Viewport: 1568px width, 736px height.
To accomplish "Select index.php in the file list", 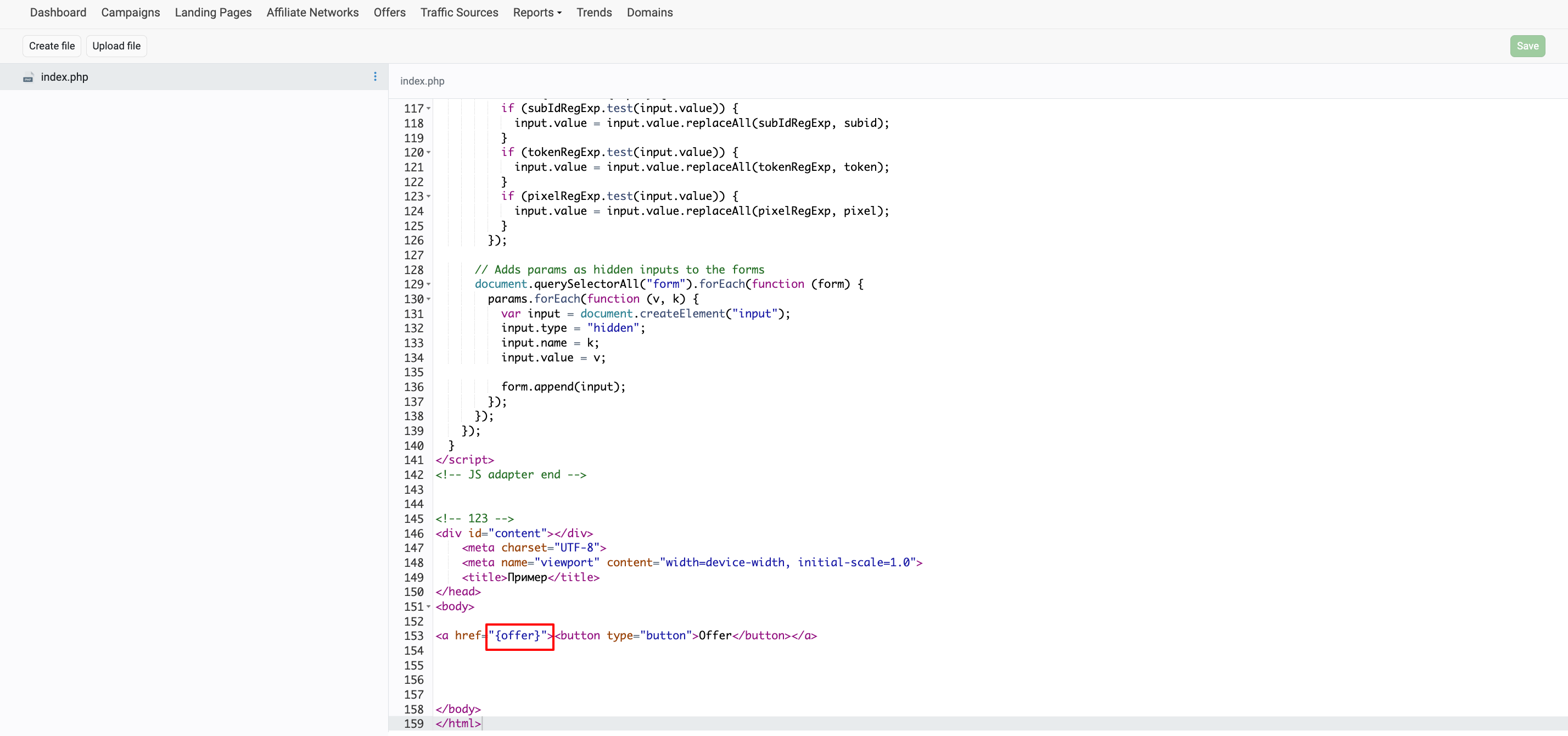I will (194, 77).
